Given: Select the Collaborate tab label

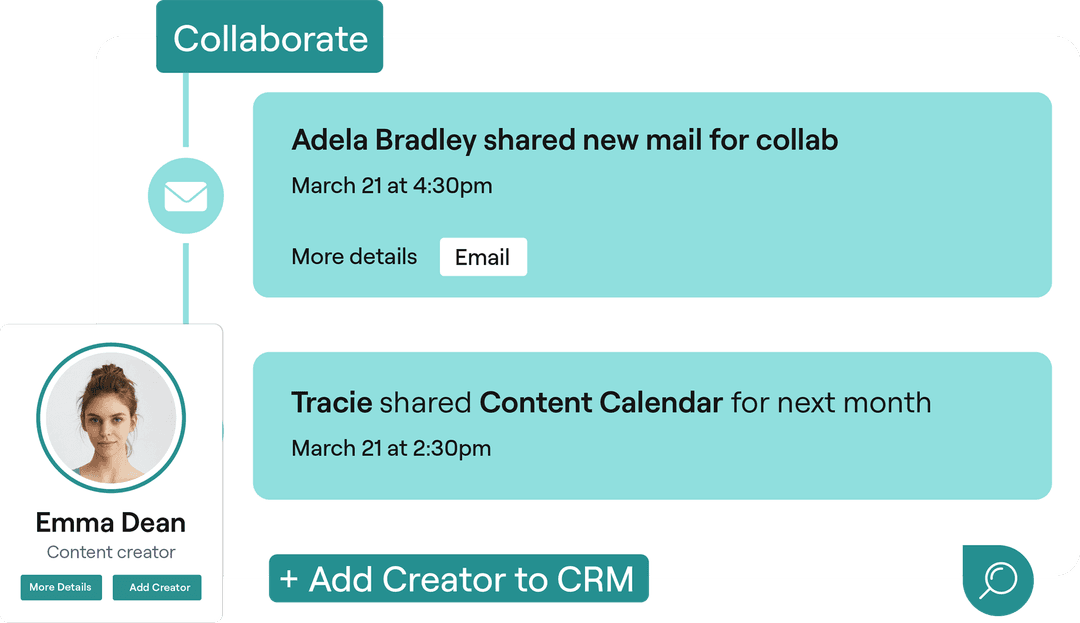Looking at the screenshot, I should 269,38.
